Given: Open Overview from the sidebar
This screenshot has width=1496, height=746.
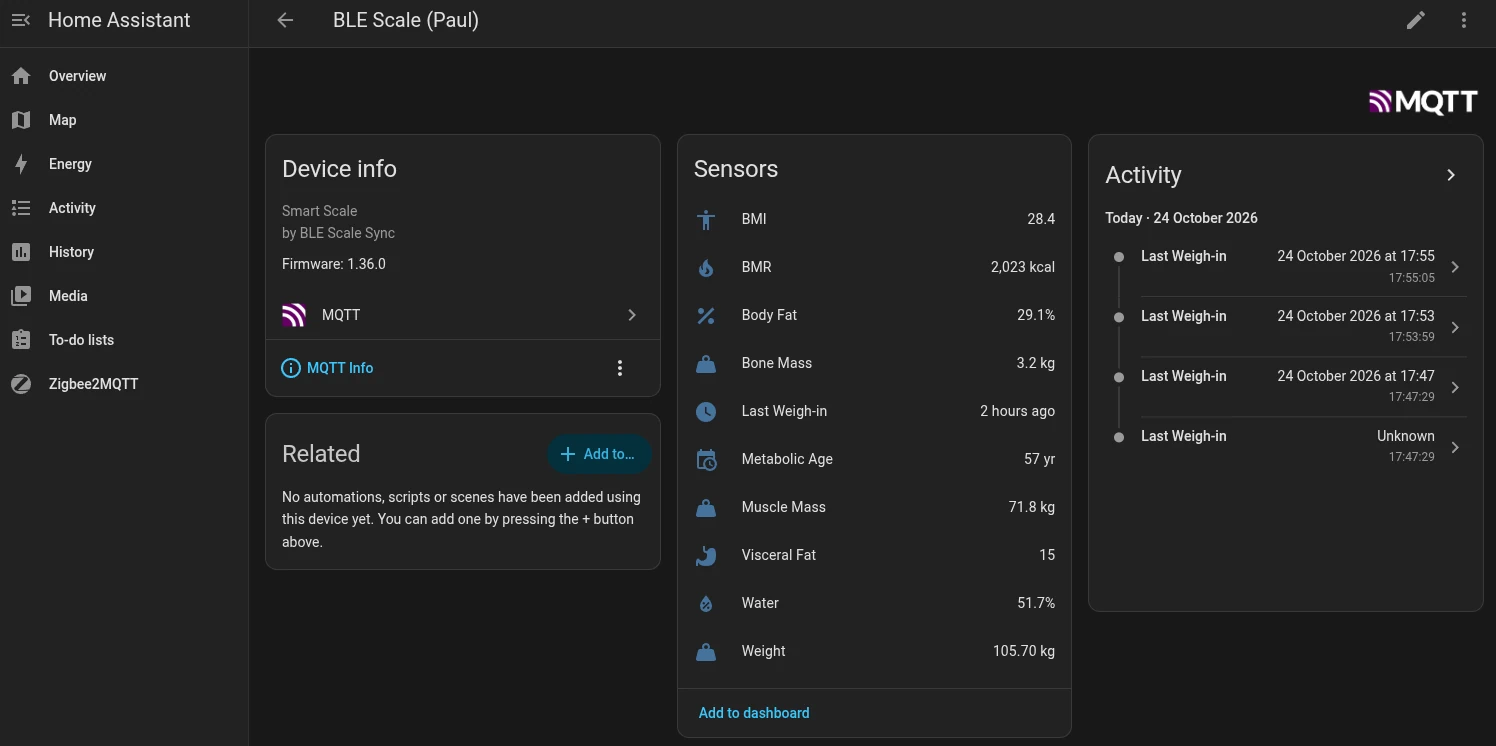Looking at the screenshot, I should (x=124, y=76).
